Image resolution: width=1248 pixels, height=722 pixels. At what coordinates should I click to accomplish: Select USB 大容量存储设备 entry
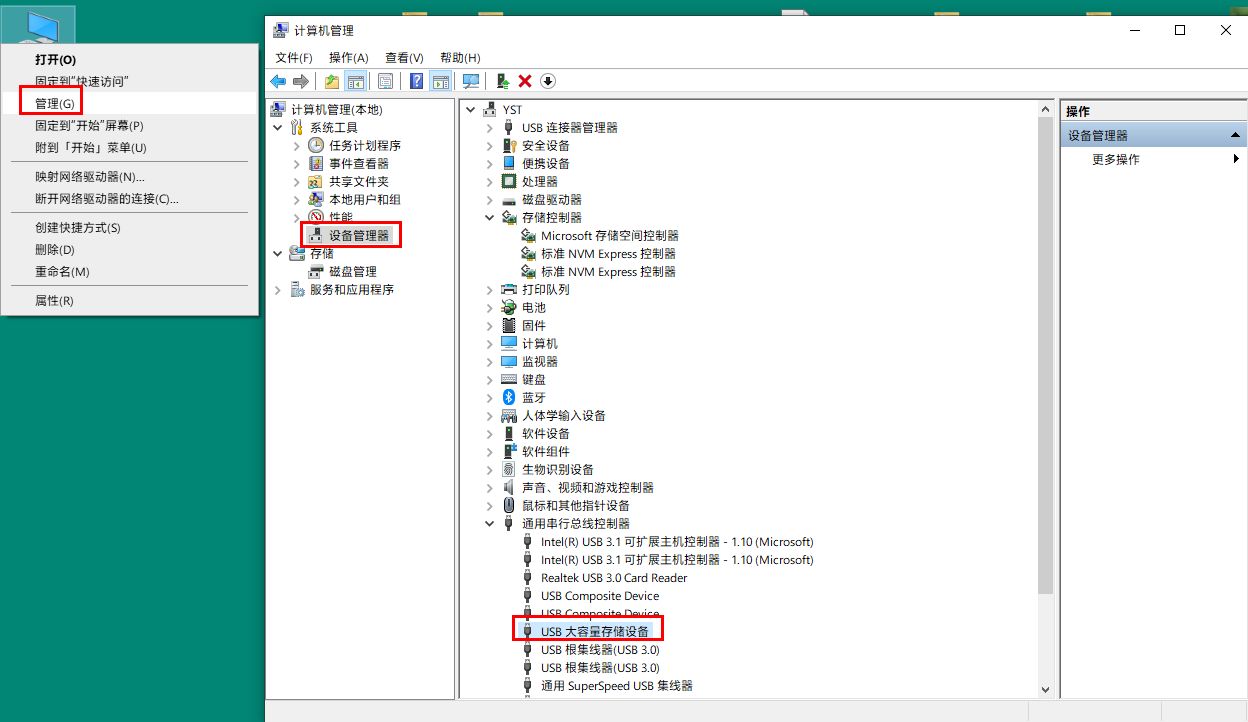(x=594, y=631)
